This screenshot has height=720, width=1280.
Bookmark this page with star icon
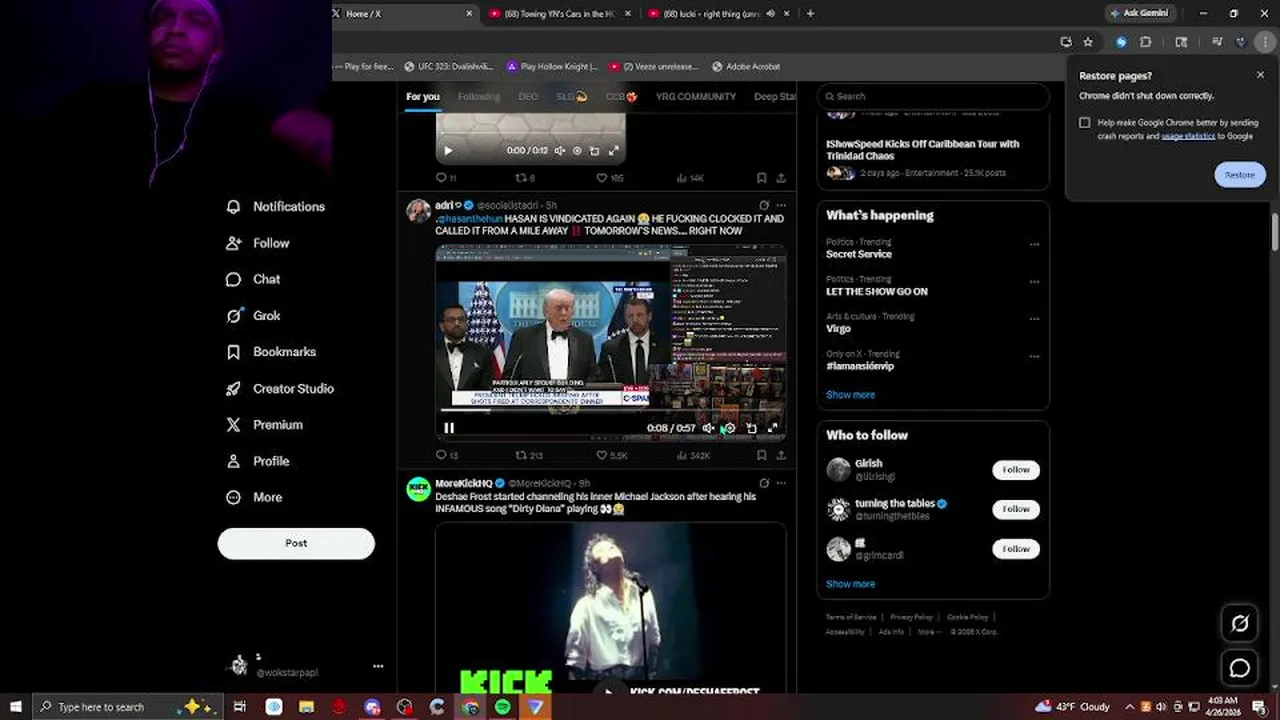(1088, 42)
